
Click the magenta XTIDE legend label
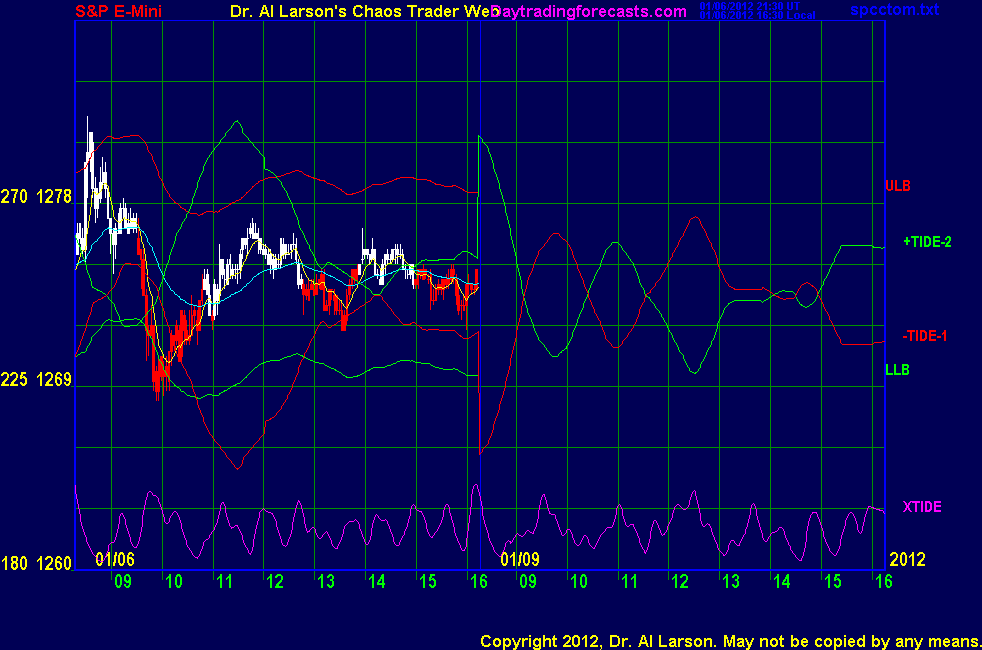pyautogui.click(x=922, y=507)
